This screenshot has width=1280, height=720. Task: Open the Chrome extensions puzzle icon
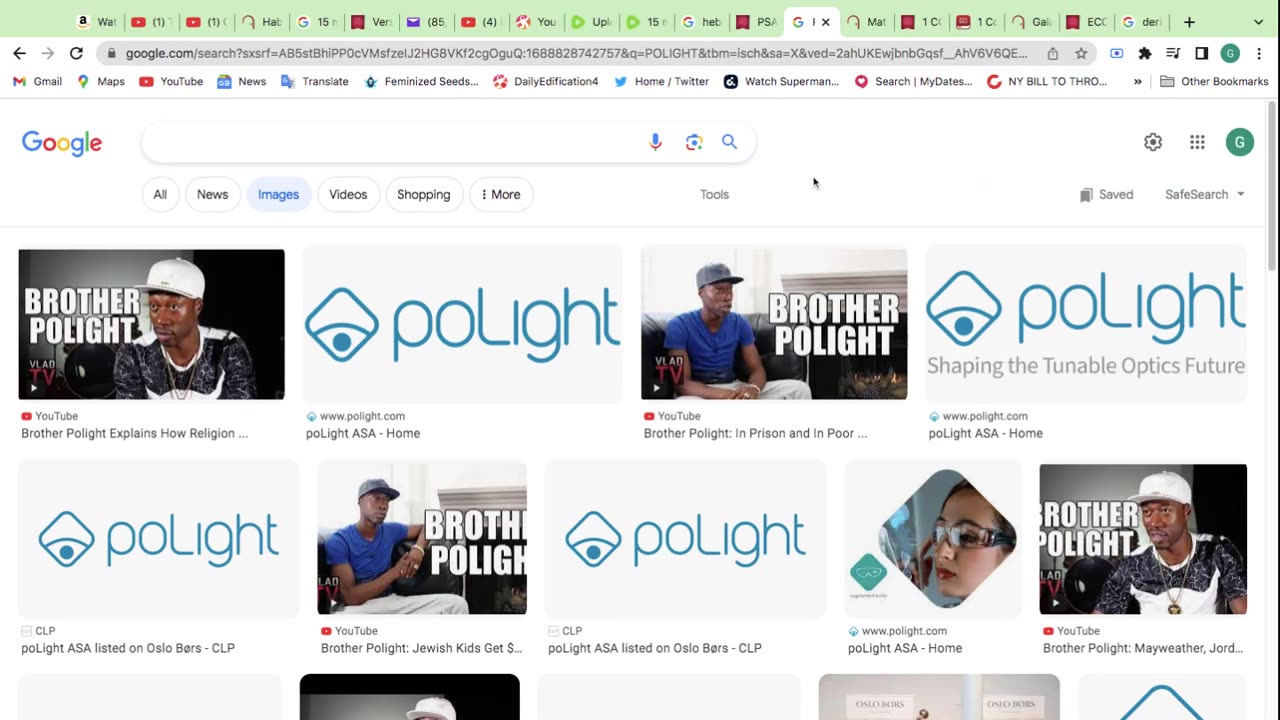(1145, 53)
